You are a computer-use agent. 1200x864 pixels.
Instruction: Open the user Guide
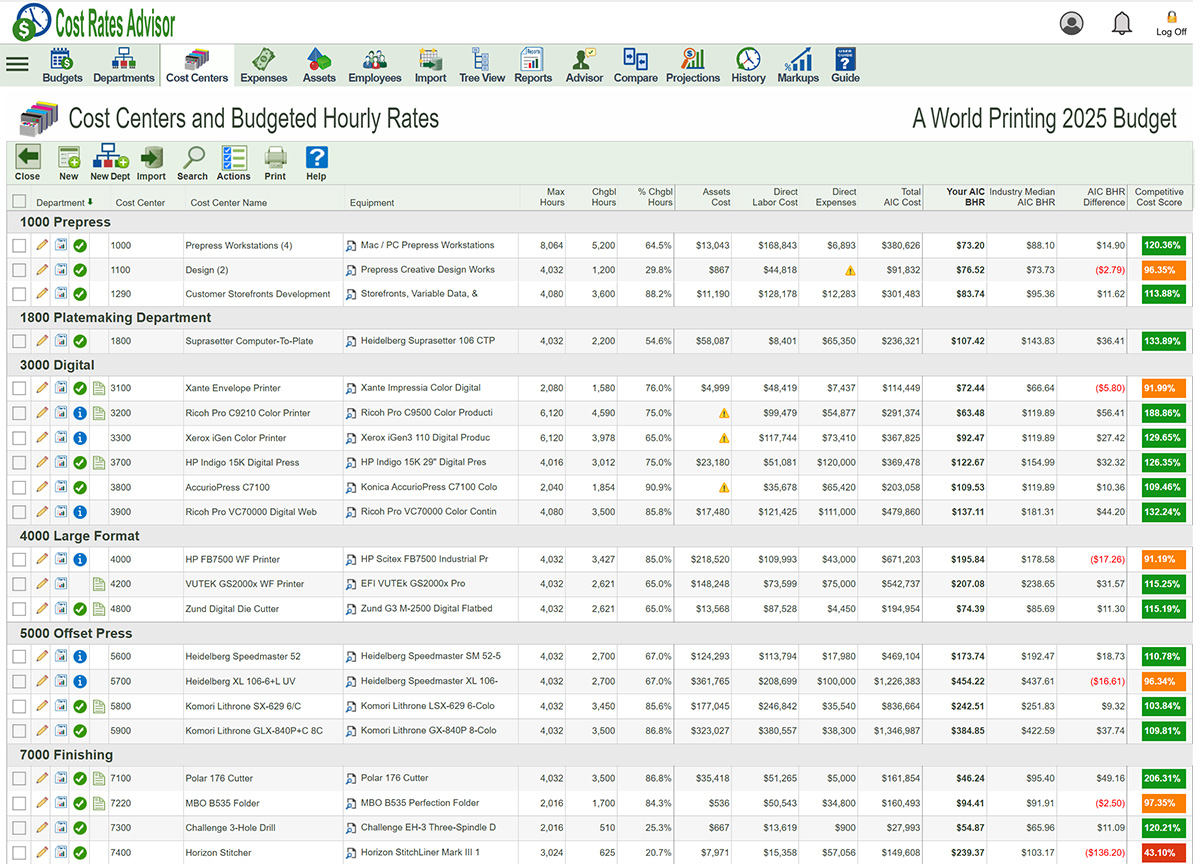[x=845, y=66]
